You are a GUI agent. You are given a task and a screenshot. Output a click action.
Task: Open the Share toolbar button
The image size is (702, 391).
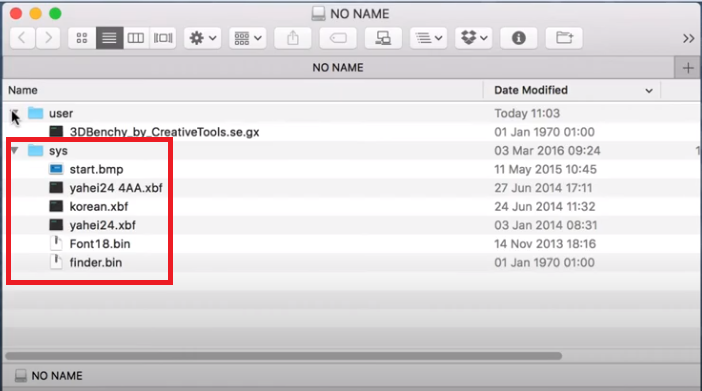[x=293, y=38]
